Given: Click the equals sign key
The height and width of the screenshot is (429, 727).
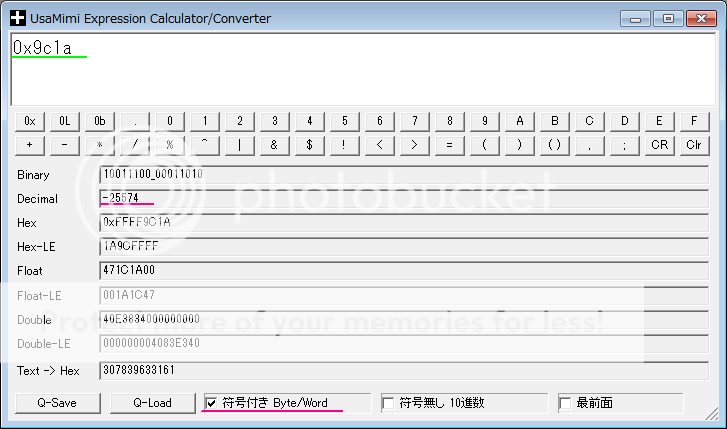Looking at the screenshot, I should (450, 145).
